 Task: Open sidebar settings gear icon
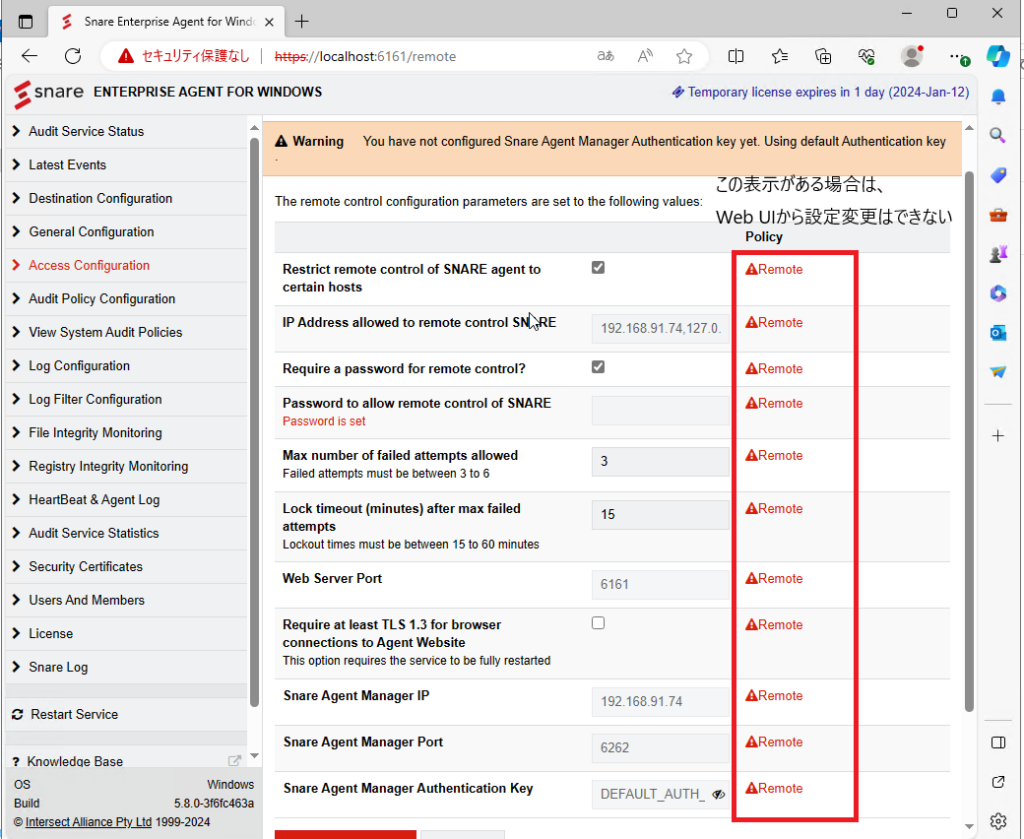pyautogui.click(x=998, y=821)
